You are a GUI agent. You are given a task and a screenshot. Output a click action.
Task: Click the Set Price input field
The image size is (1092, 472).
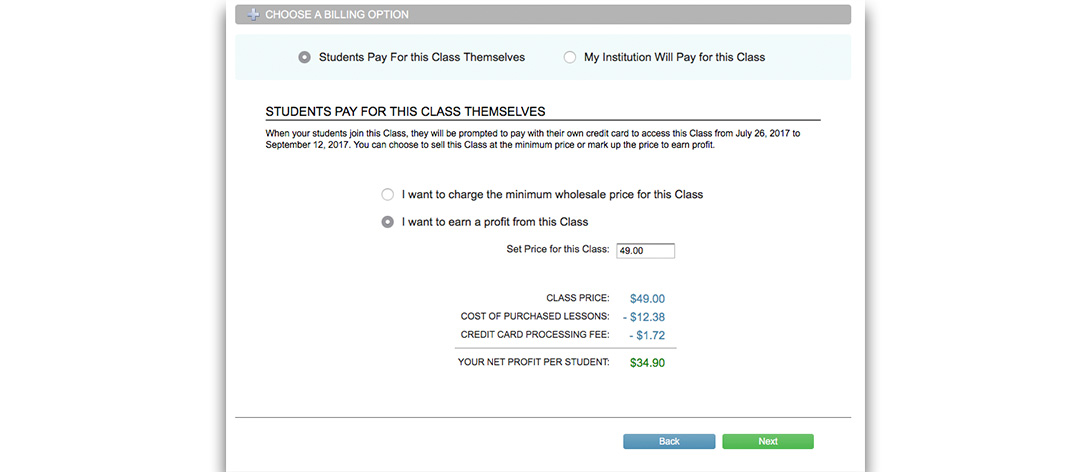(645, 251)
